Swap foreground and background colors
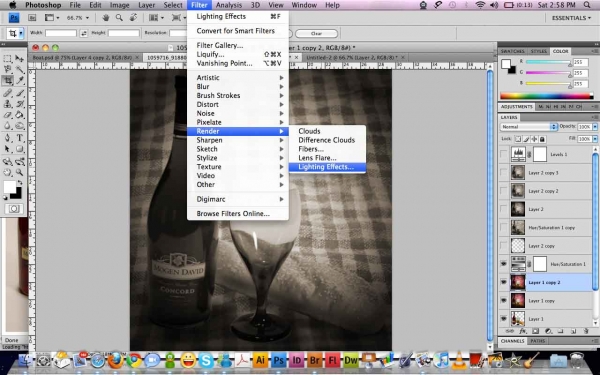The image size is (600, 375). (20, 183)
